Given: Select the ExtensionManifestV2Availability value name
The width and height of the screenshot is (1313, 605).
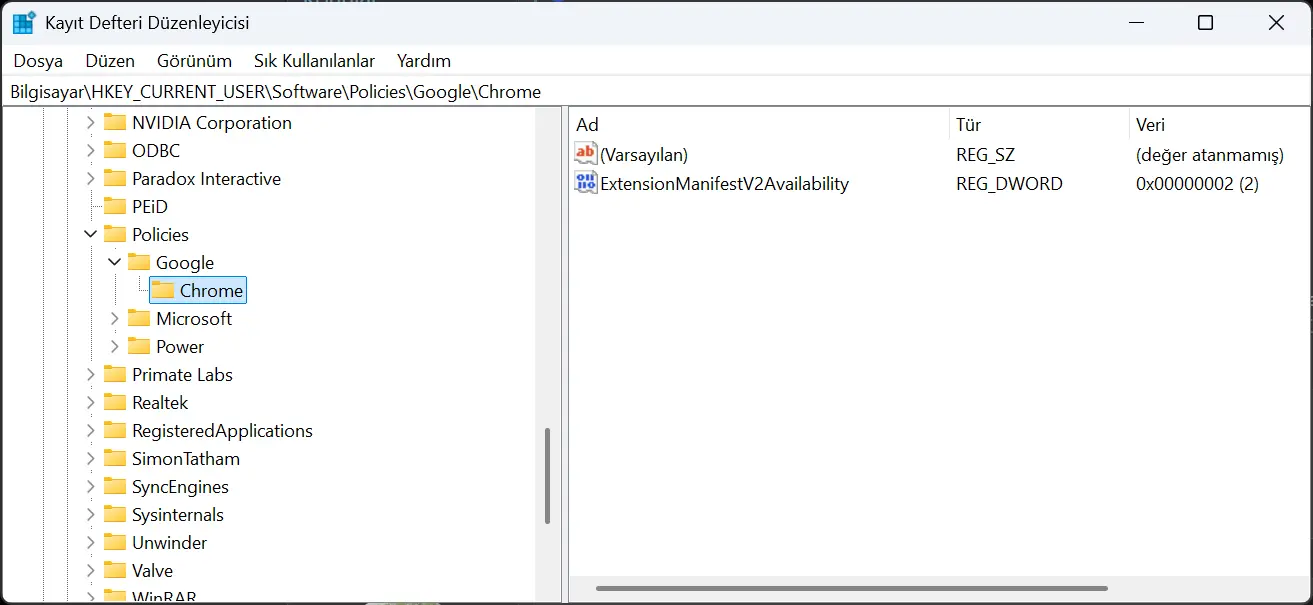Looking at the screenshot, I should click(724, 184).
